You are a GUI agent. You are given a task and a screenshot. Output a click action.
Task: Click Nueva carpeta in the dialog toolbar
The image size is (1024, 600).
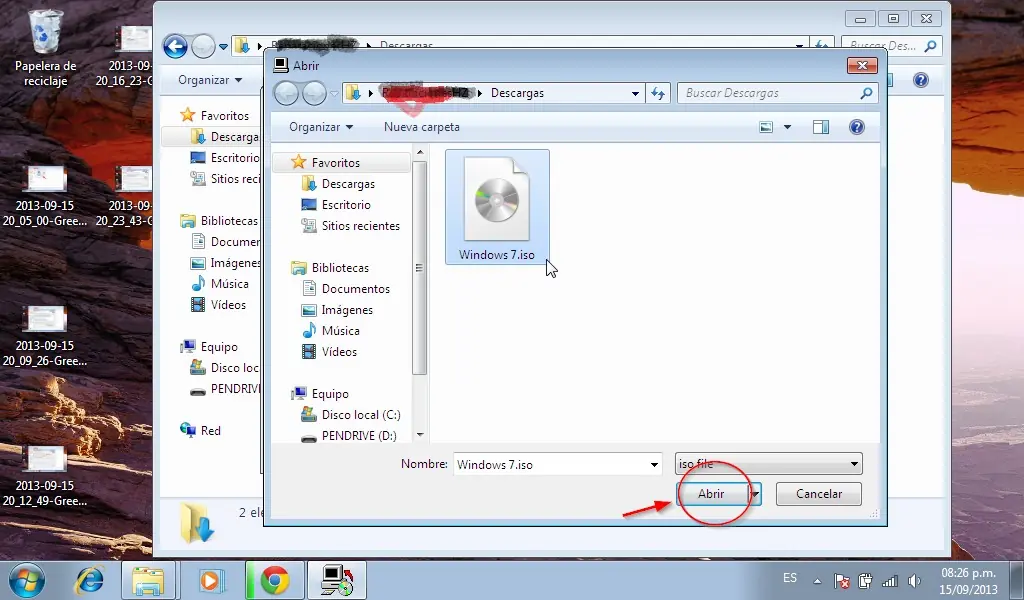[x=421, y=127]
